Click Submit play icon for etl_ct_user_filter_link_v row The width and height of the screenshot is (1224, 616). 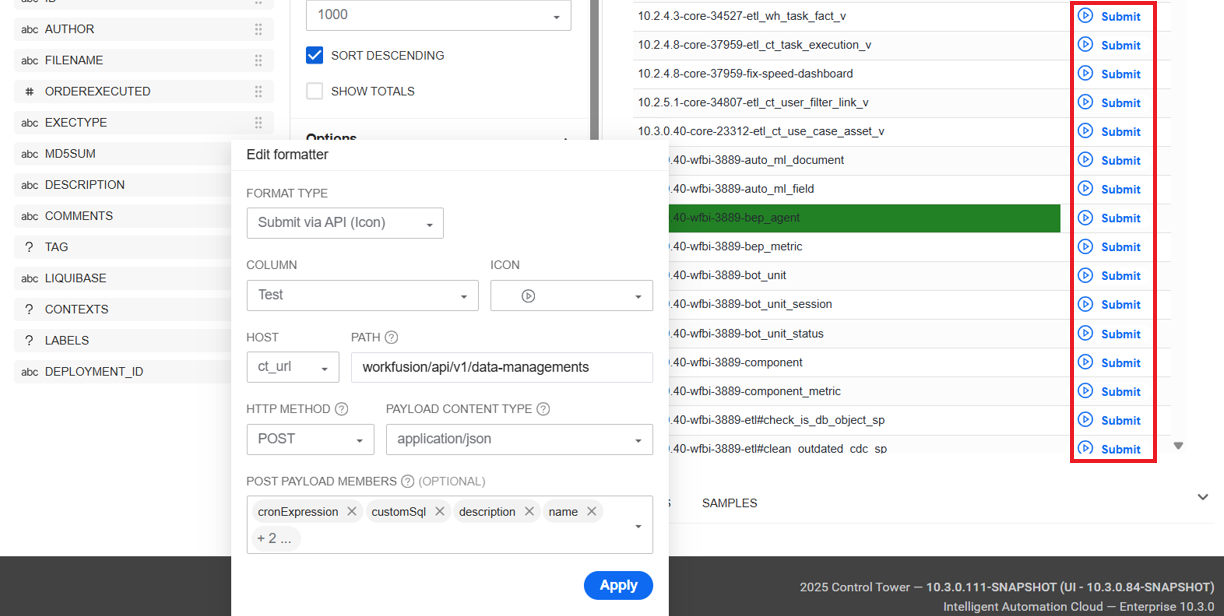coord(1085,102)
